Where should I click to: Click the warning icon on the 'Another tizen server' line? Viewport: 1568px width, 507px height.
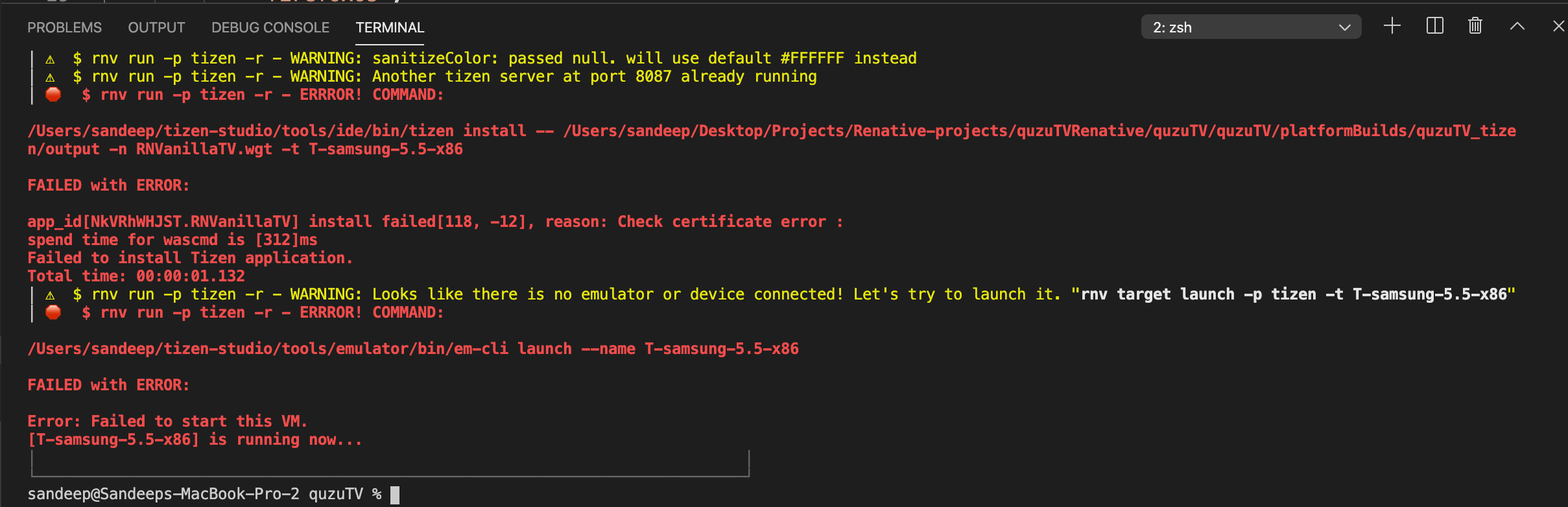51,76
